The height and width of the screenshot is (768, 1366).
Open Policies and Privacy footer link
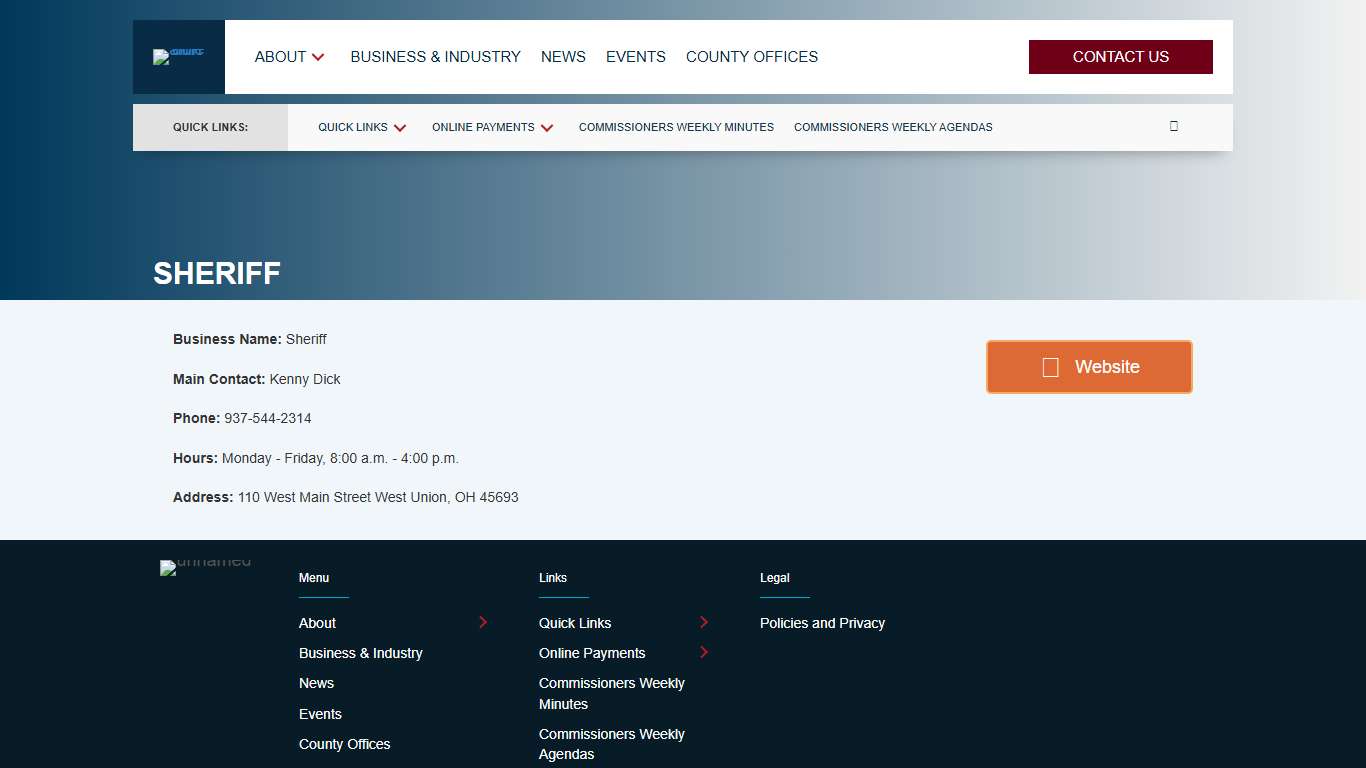(x=822, y=623)
